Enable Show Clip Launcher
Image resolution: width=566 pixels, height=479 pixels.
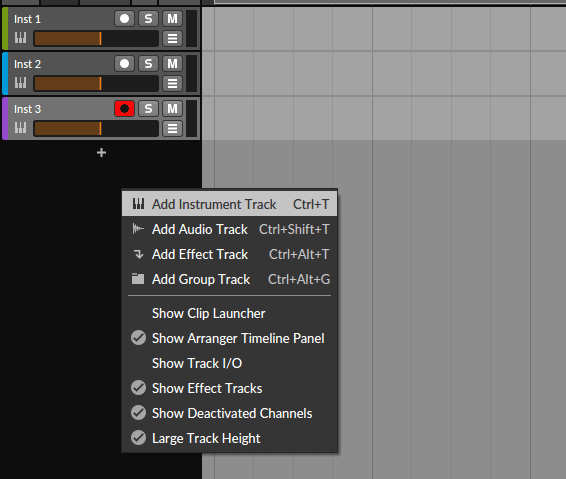click(230, 313)
